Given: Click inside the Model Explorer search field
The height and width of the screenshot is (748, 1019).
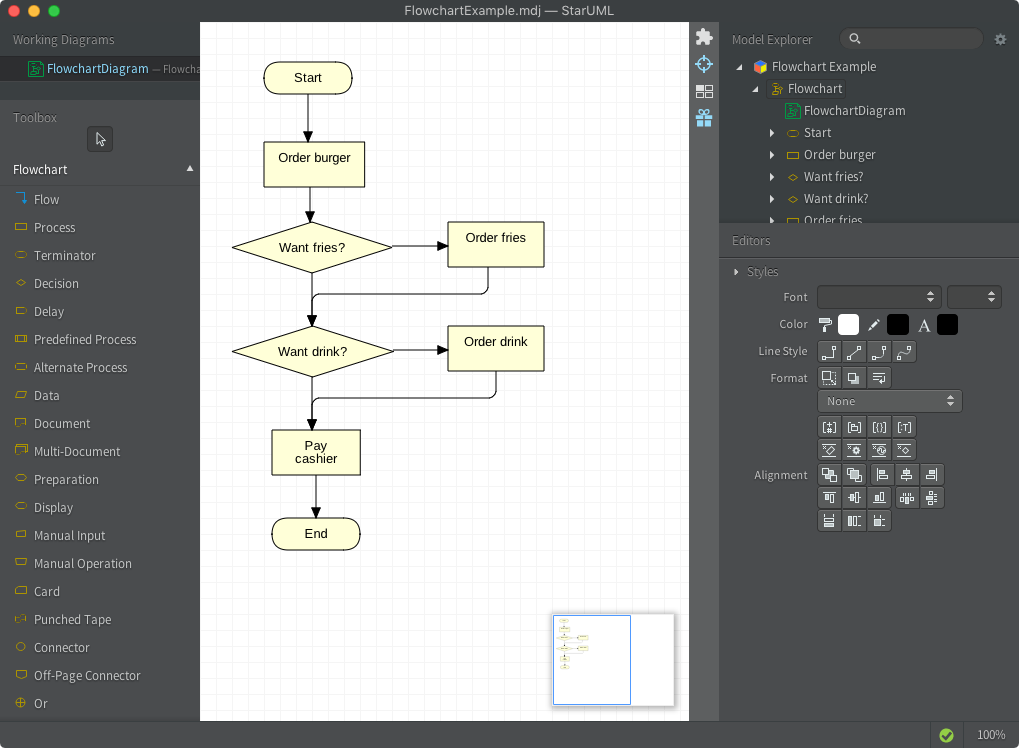Looking at the screenshot, I should (910, 38).
